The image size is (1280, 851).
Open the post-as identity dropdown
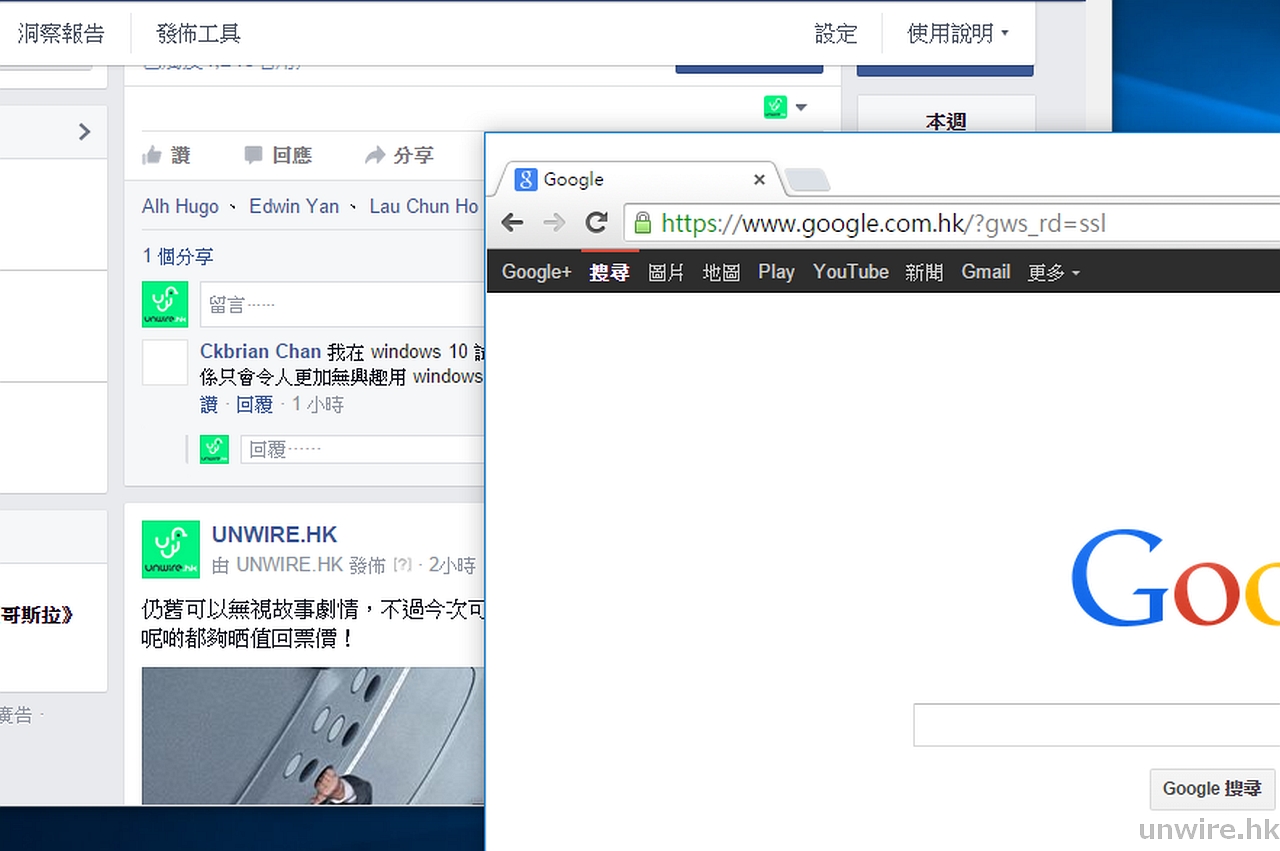pyautogui.click(x=786, y=107)
